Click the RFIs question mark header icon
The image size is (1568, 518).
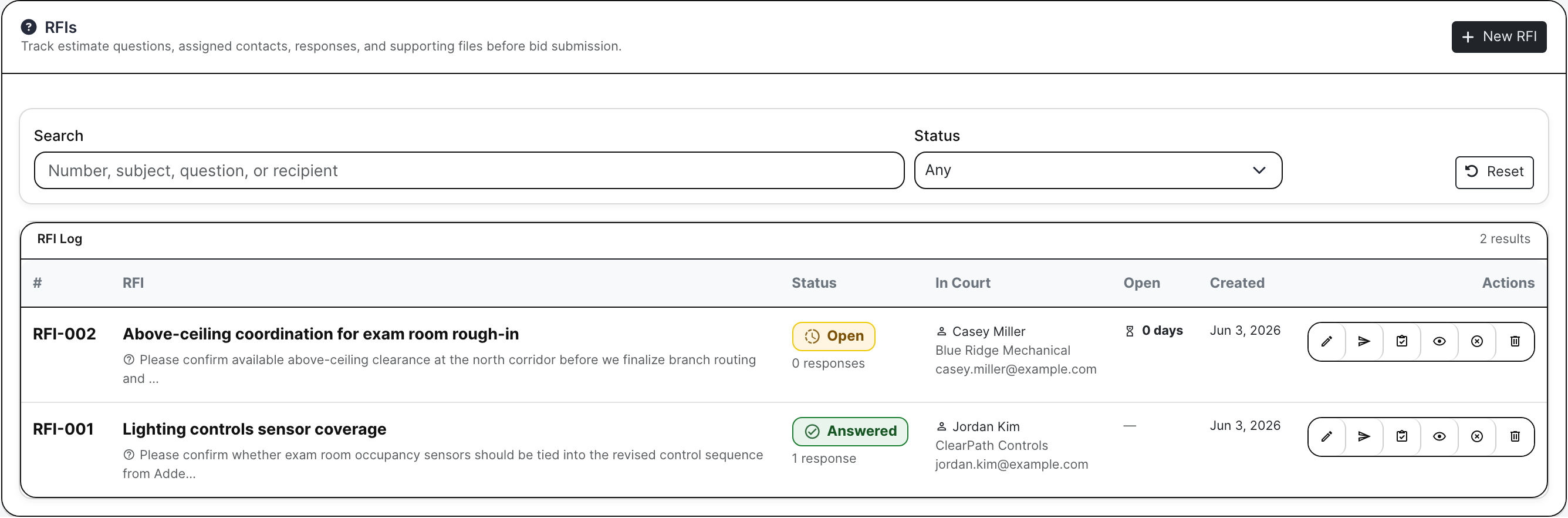point(29,27)
